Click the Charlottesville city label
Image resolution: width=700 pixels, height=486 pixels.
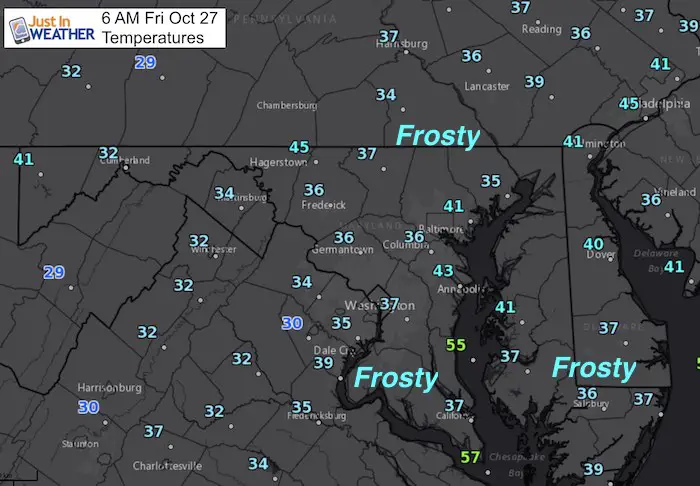point(167,466)
